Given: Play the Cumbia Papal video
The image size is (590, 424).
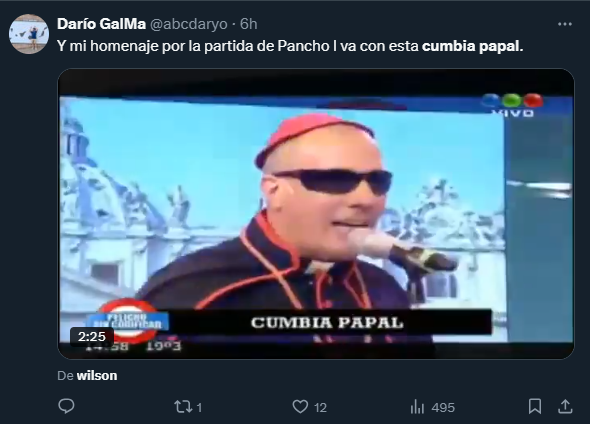Looking at the screenshot, I should click(316, 214).
